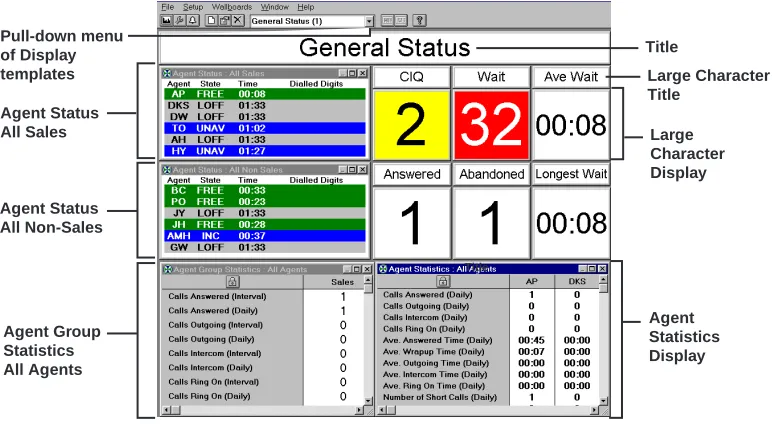This screenshot has width=772, height=428.
Task: Click the system icon of Agent Group Statistics window
Action: tap(168, 269)
